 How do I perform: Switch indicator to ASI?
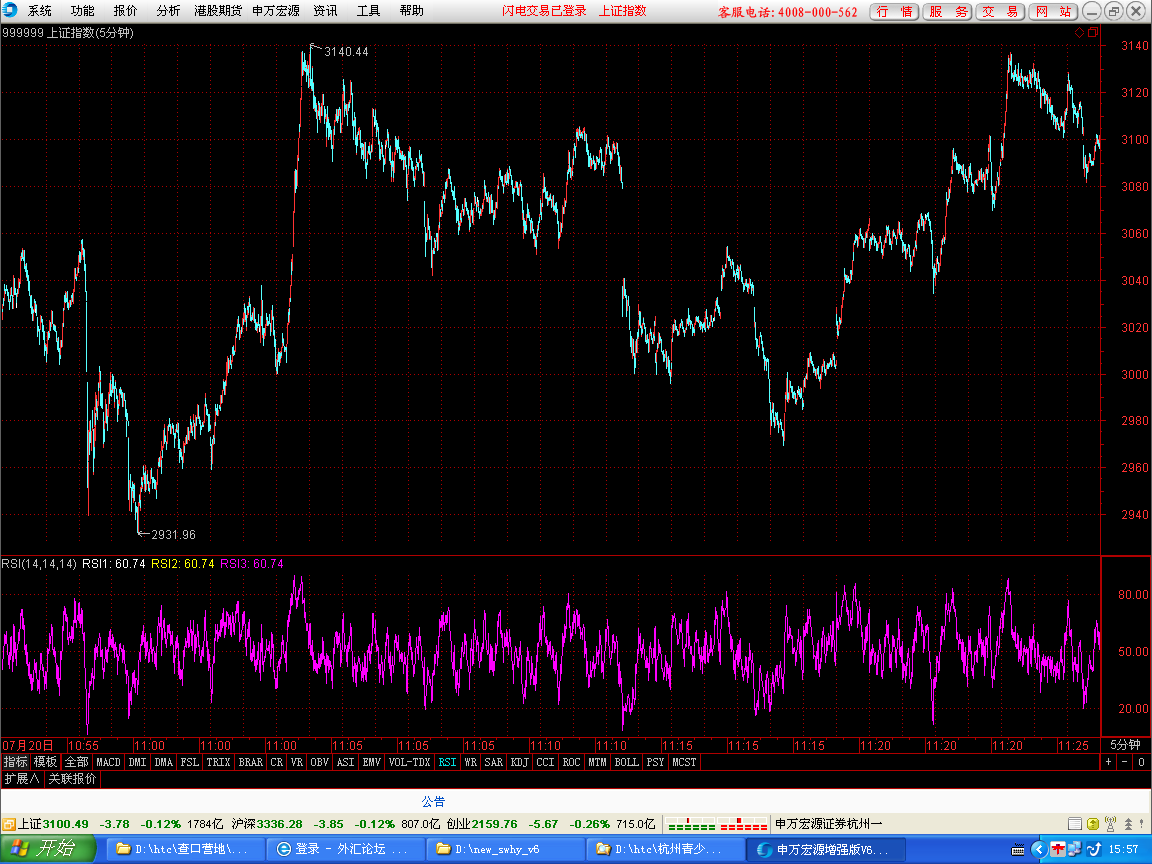coord(345,762)
